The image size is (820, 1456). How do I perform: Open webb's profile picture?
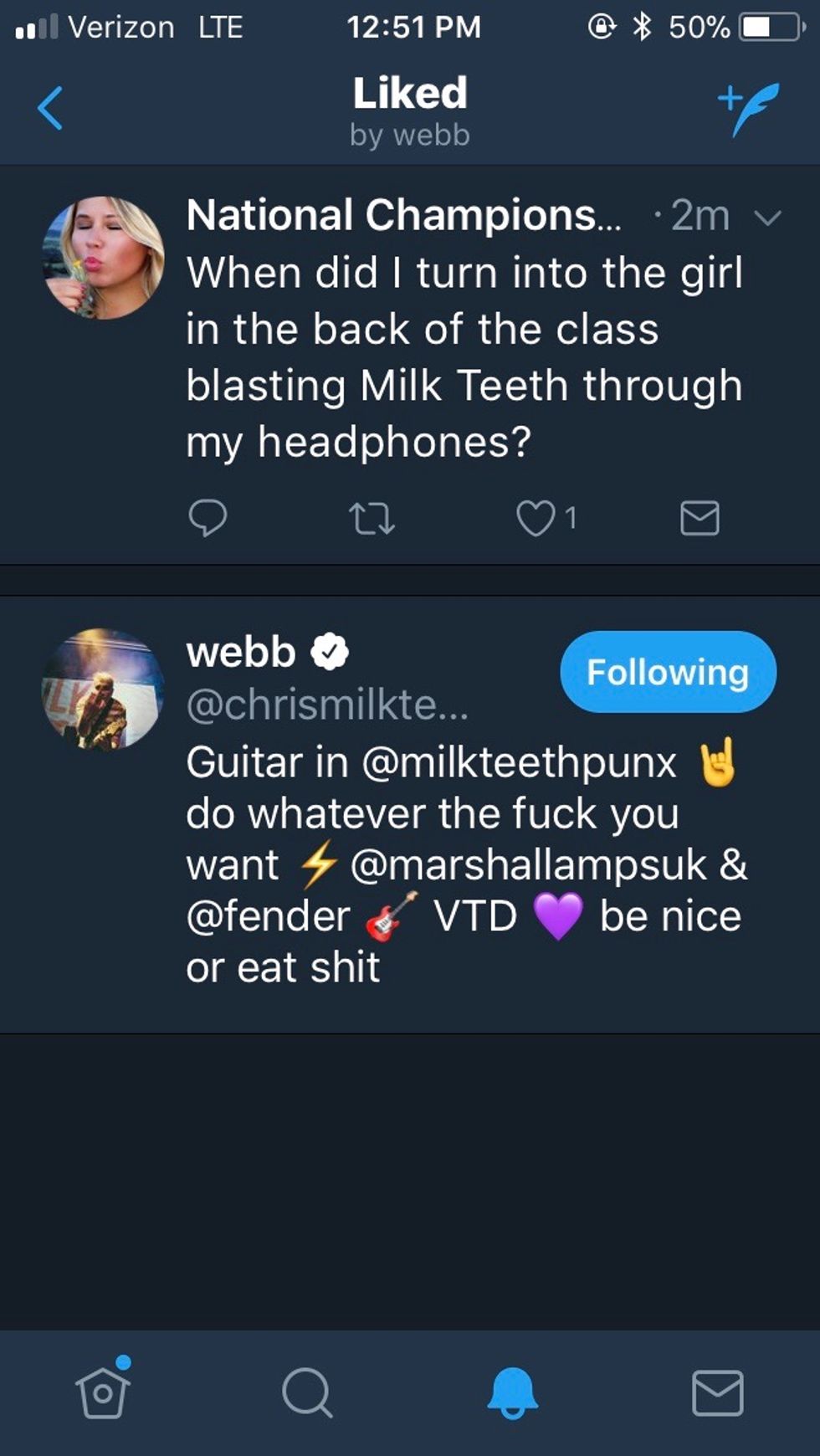click(x=104, y=689)
